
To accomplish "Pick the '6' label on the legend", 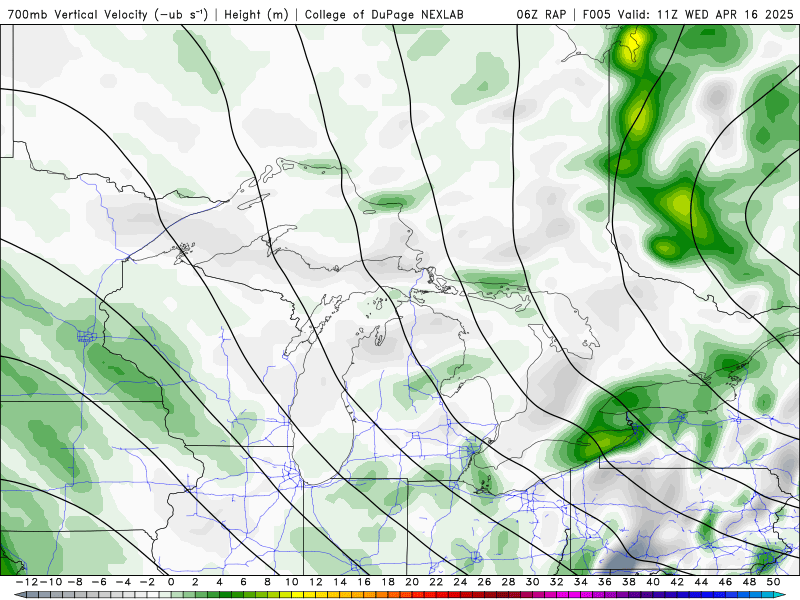I will (x=243, y=582).
